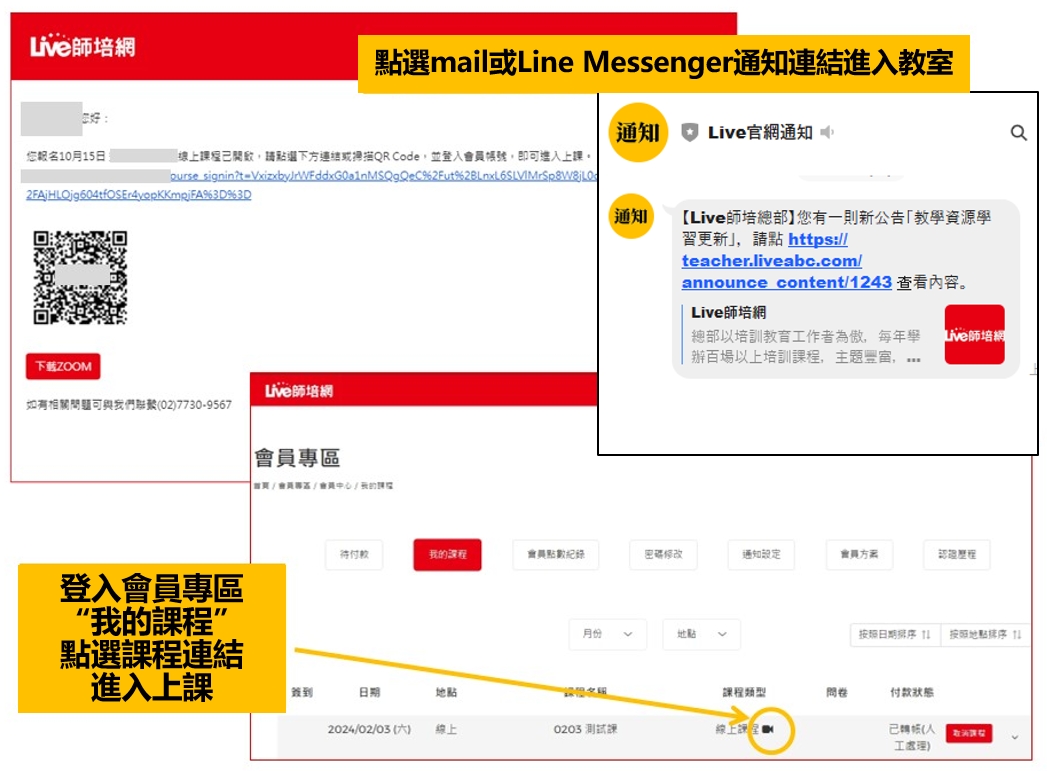
Task: Open the teacher.liveabc.com announce_content link
Action: pos(787,261)
